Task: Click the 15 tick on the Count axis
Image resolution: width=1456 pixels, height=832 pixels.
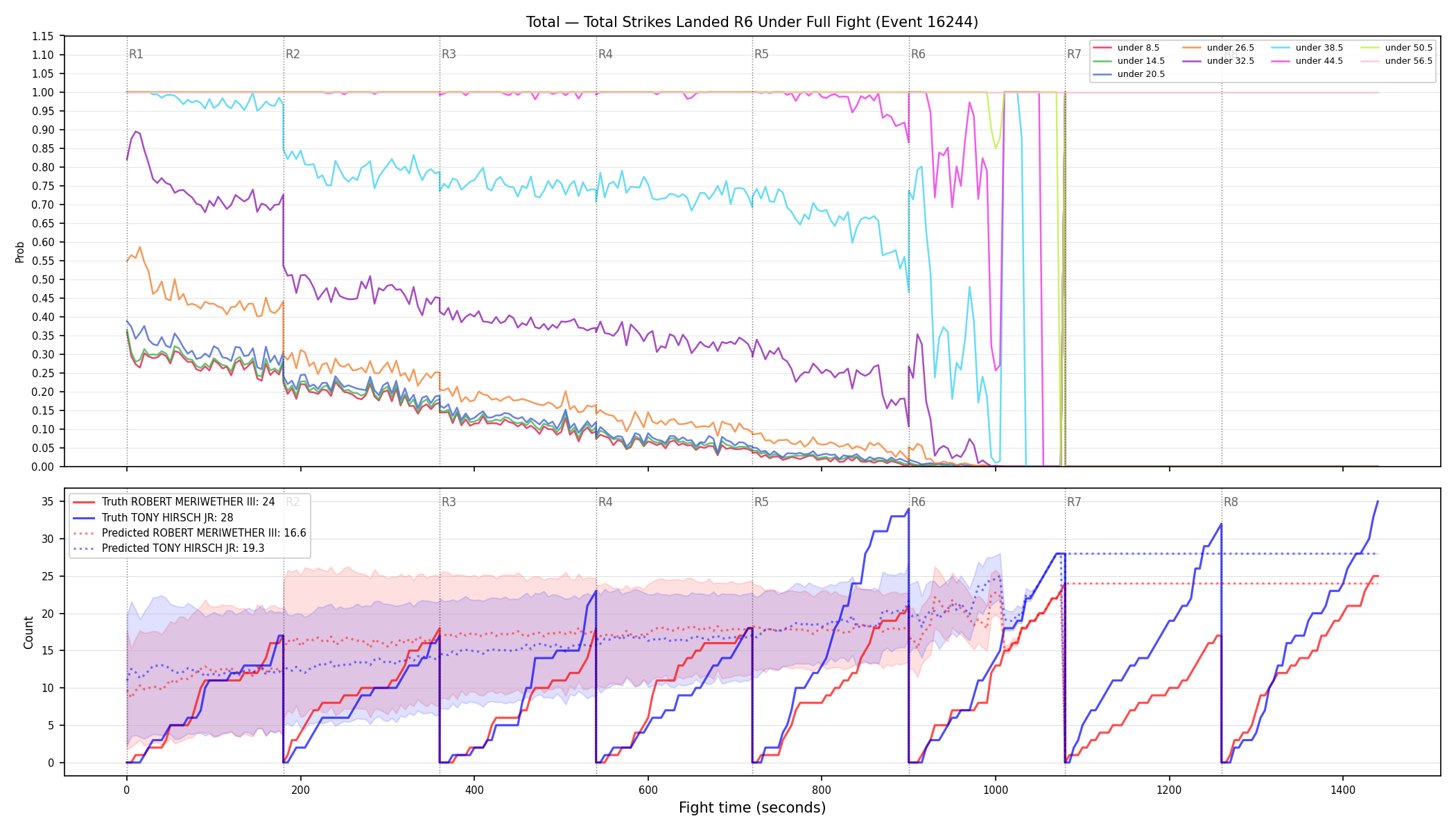Action: [x=48, y=651]
